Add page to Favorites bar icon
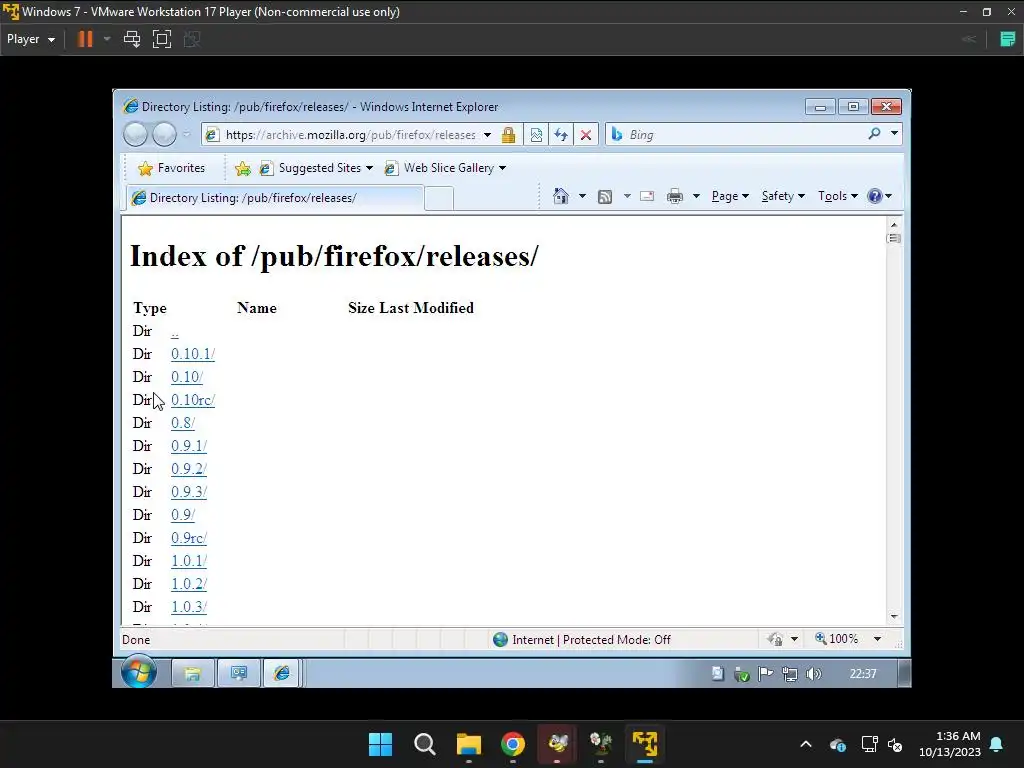 (242, 168)
